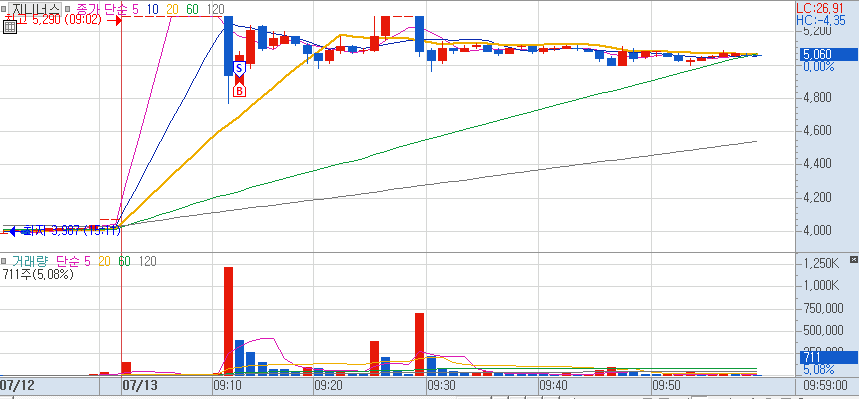Screen dimensions: 859x399
Task: Click the 지니너스 stock name button
Action: click(35, 9)
